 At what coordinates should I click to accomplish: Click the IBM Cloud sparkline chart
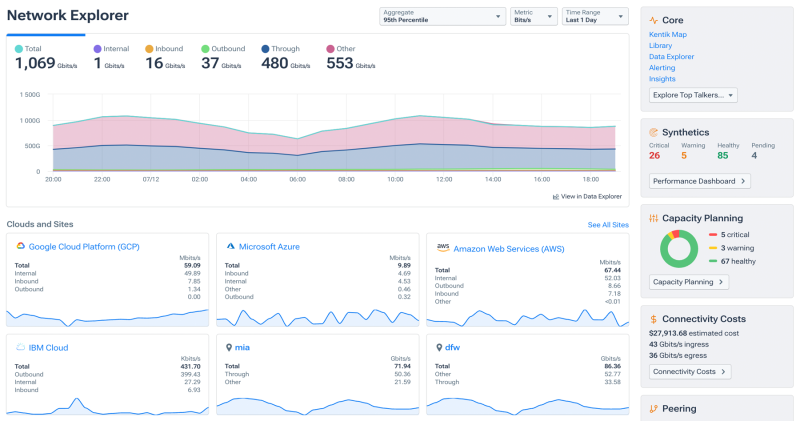107,406
